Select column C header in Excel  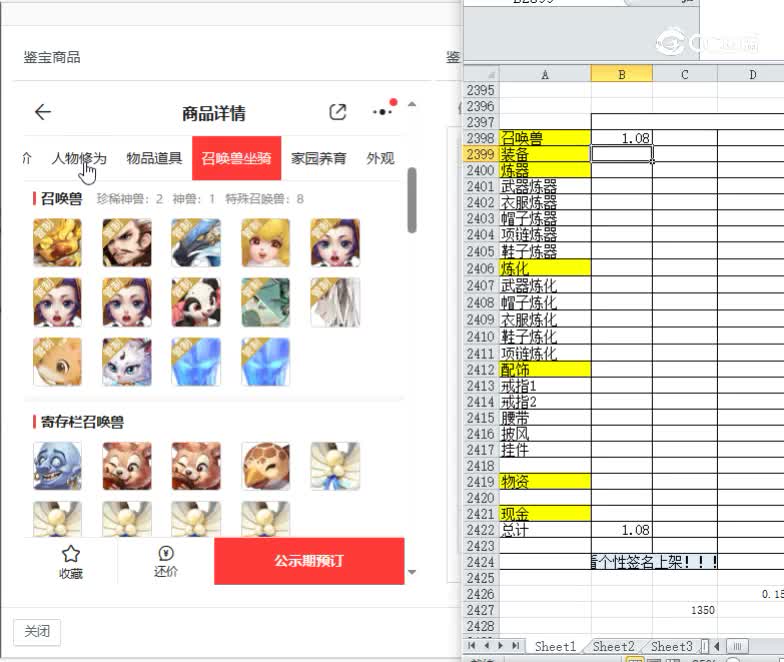685,74
